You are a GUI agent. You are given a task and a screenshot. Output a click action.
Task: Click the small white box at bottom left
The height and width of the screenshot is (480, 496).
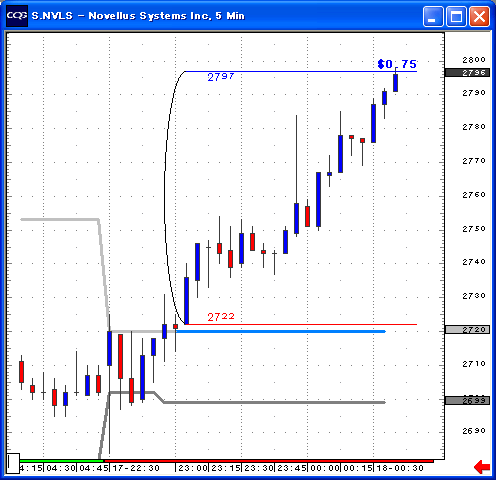pos(13,463)
